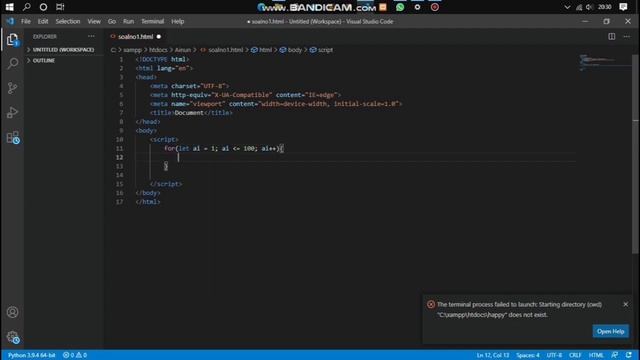Click the errors and warnings count in status bar
This screenshot has width=640, height=360.
tap(75, 355)
